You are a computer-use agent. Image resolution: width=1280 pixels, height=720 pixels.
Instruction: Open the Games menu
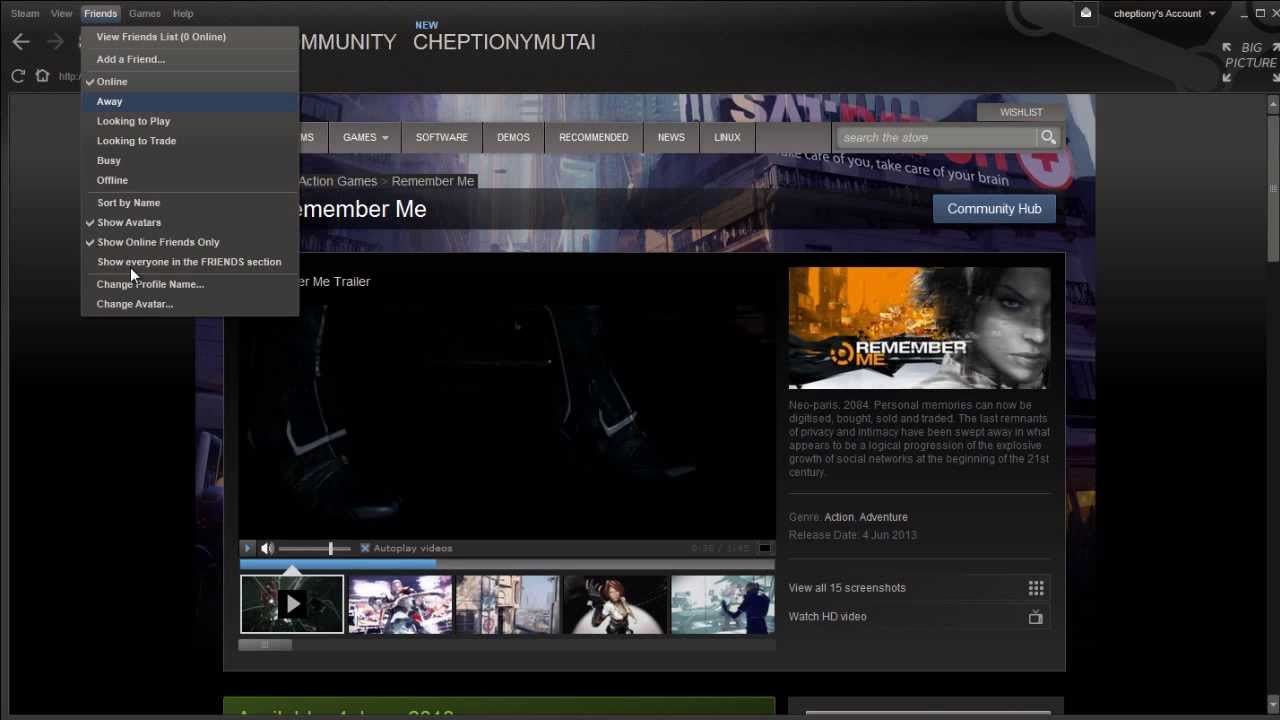[145, 13]
